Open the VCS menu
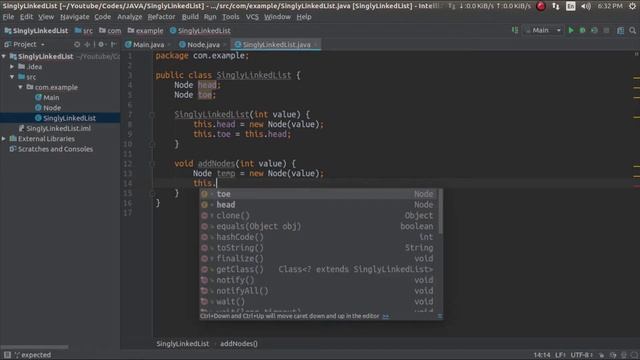 pyautogui.click(x=252, y=17)
